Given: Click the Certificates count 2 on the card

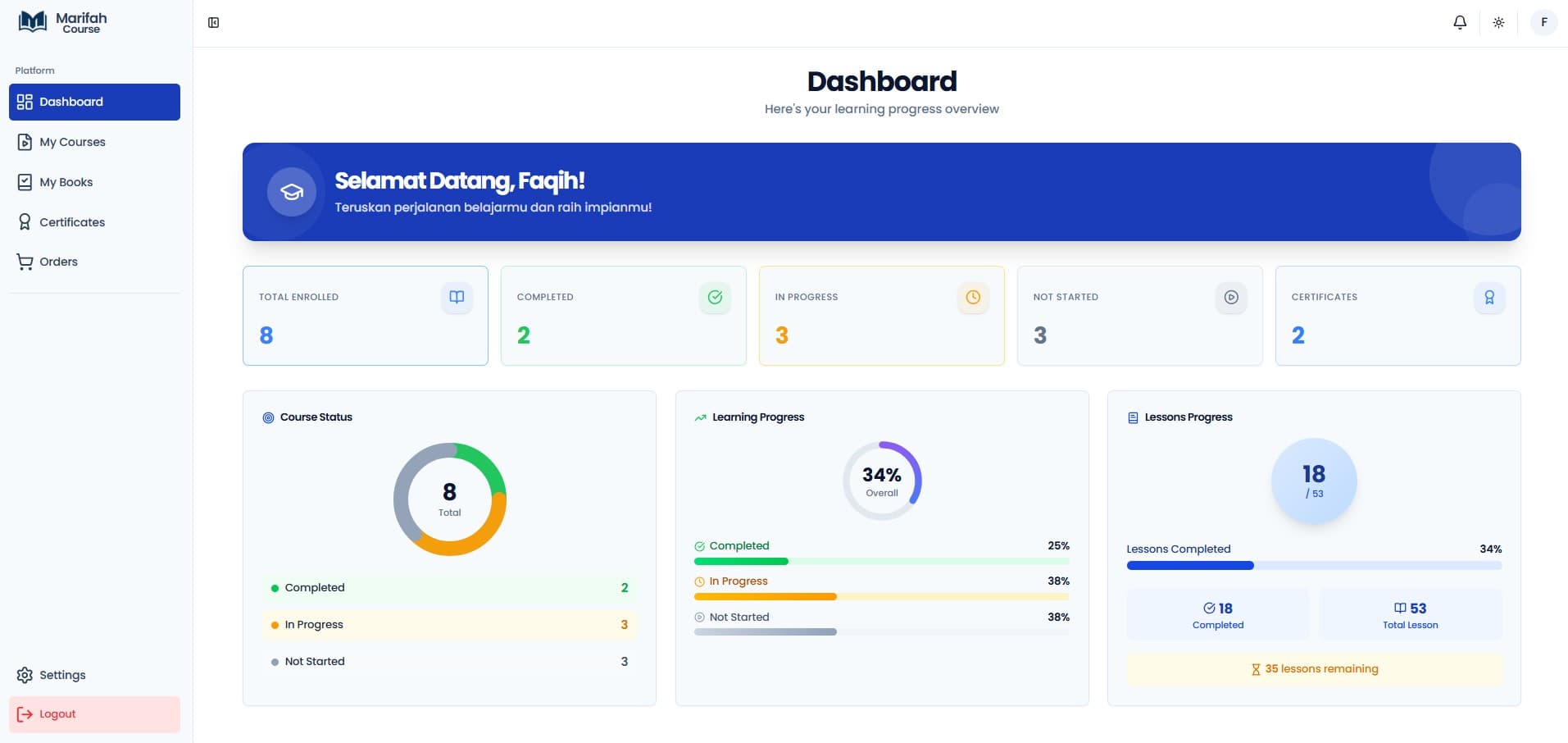Looking at the screenshot, I should pyautogui.click(x=1298, y=335).
